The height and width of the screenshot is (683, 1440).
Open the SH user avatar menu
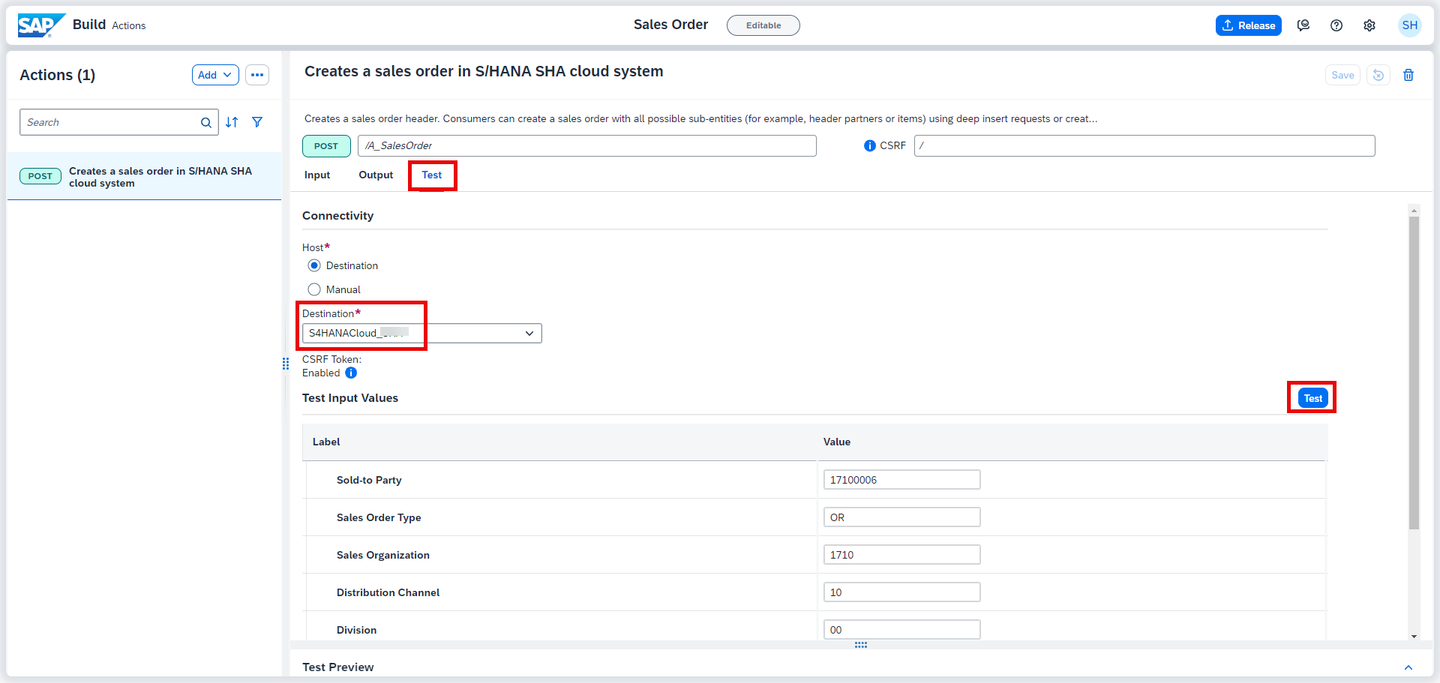tap(1409, 25)
